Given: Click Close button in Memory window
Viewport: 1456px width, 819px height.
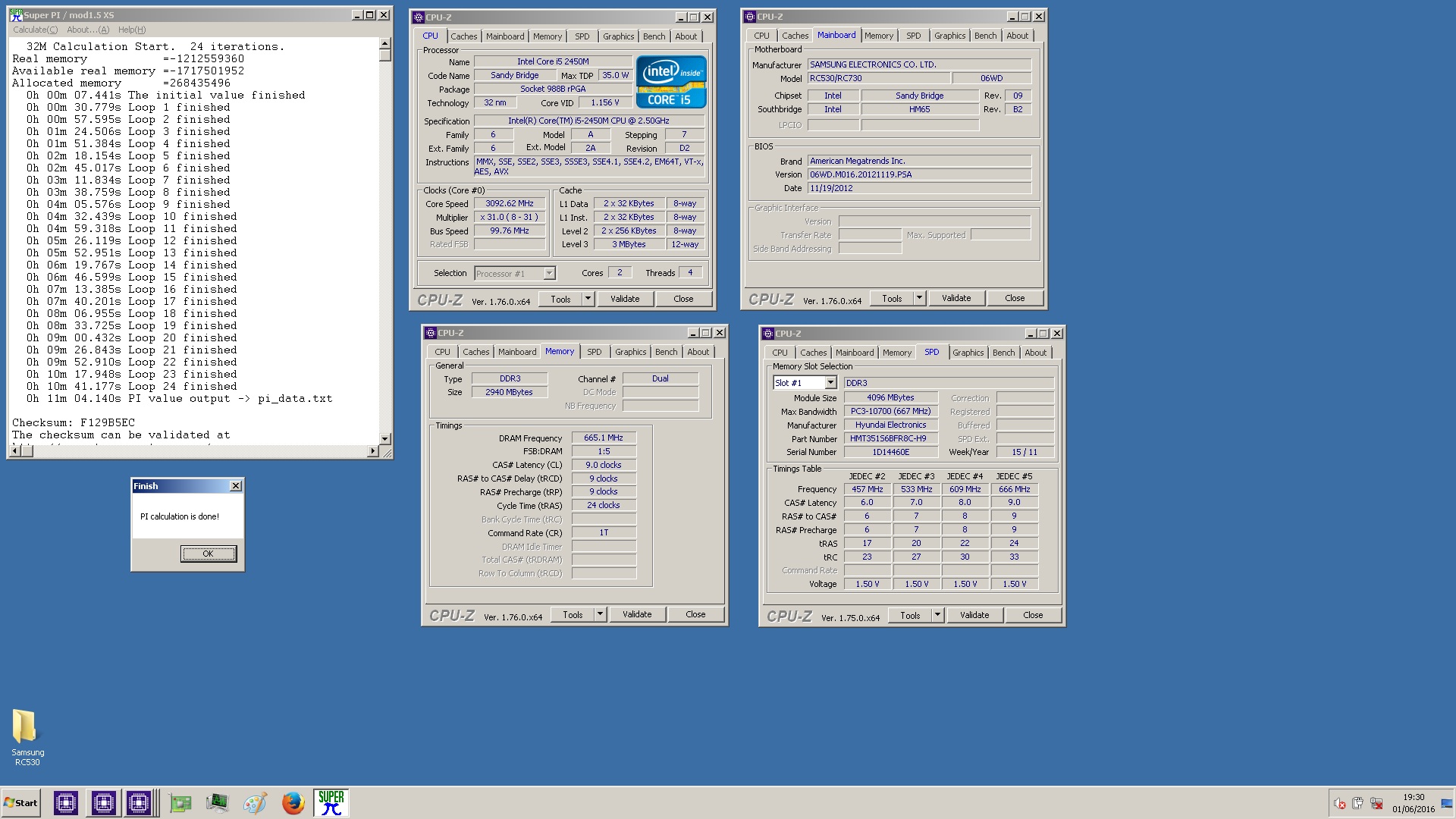Looking at the screenshot, I should point(695,614).
